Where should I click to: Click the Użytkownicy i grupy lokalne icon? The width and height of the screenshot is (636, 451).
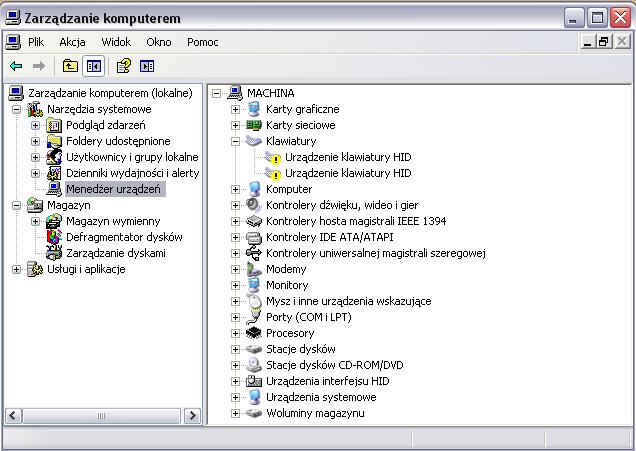[x=54, y=157]
